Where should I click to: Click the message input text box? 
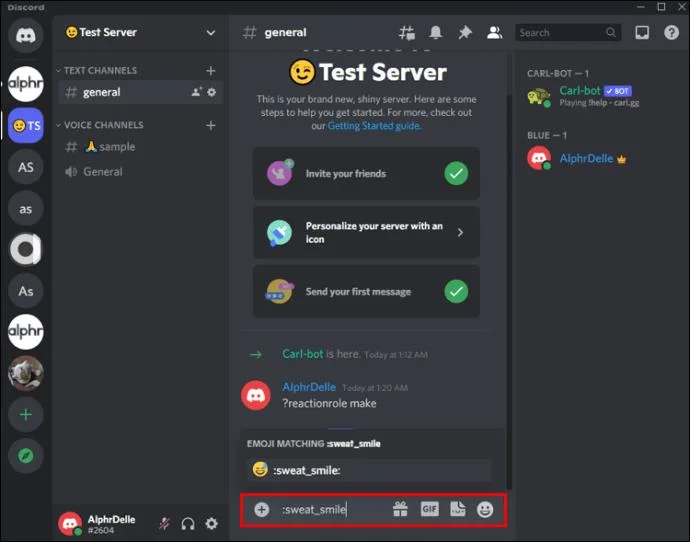click(333, 509)
